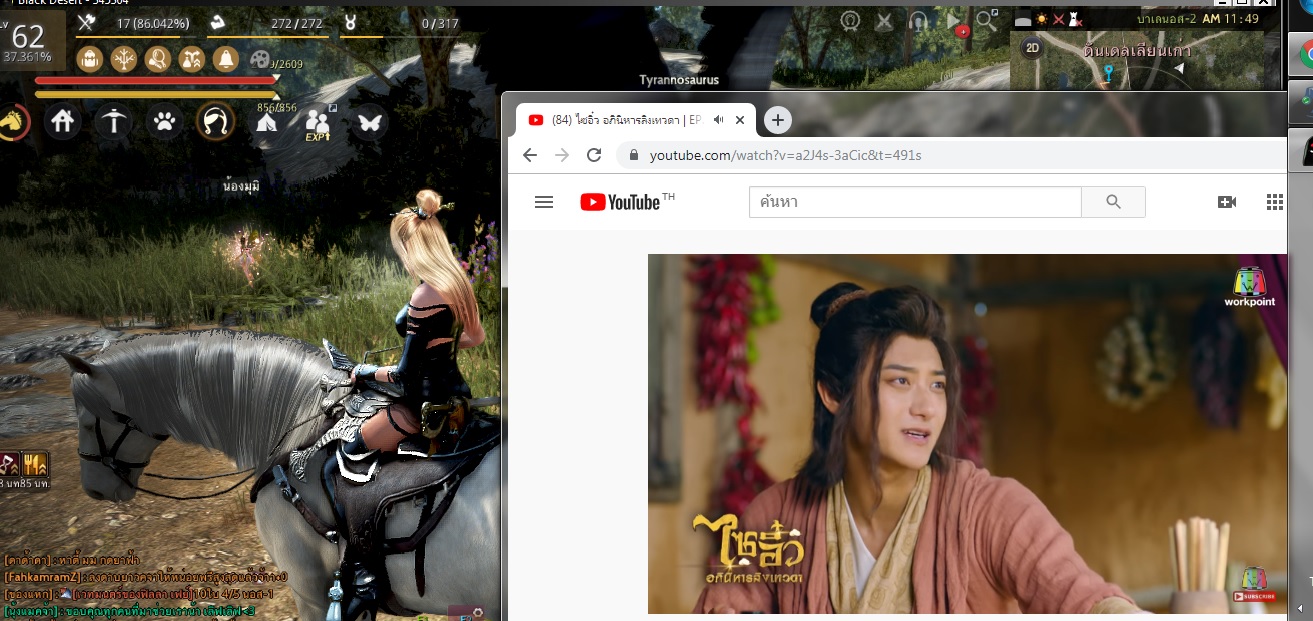Click the YouTube search magnifier button

point(1114,202)
